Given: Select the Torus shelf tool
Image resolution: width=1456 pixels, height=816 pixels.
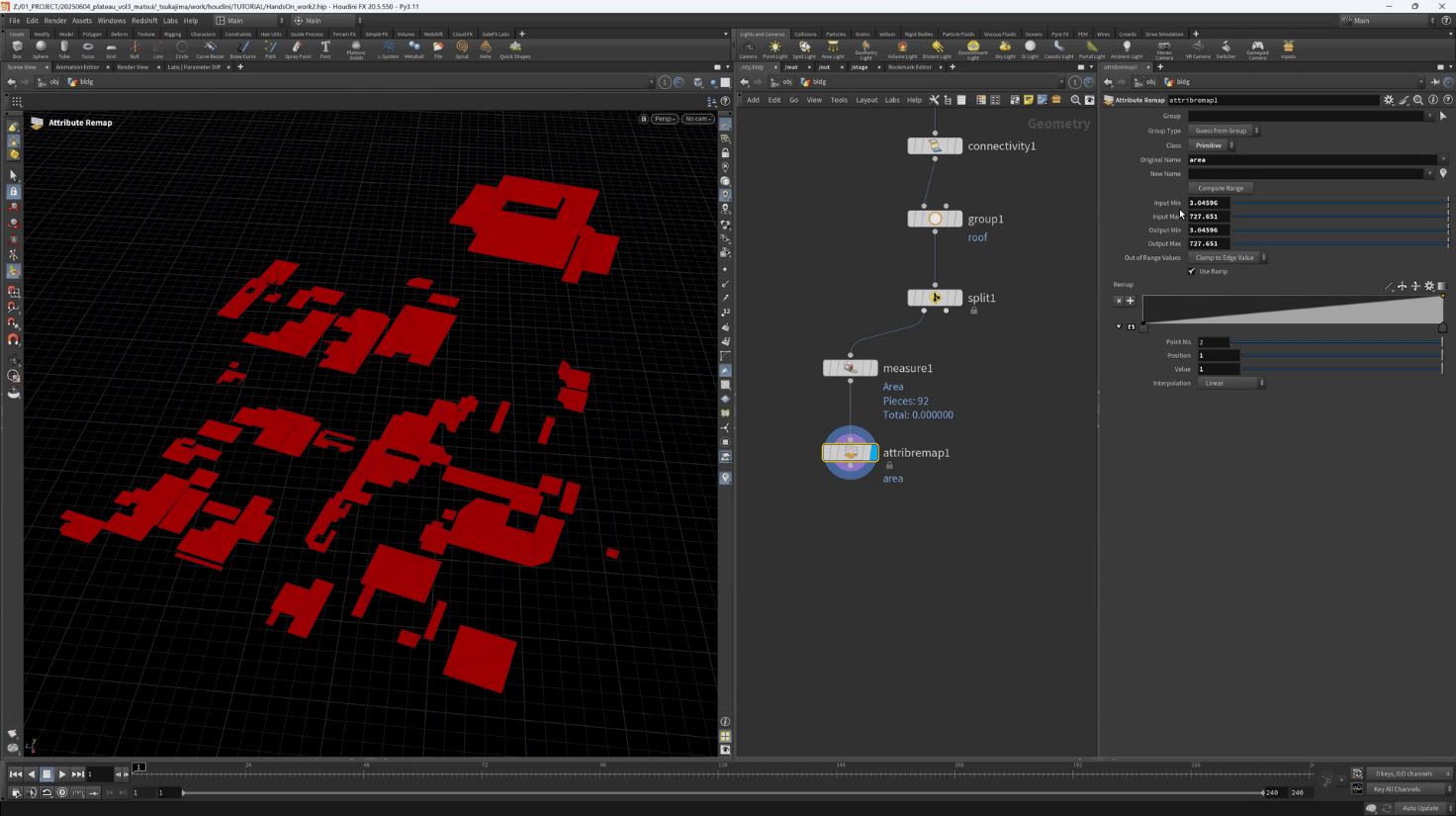Looking at the screenshot, I should [88, 47].
